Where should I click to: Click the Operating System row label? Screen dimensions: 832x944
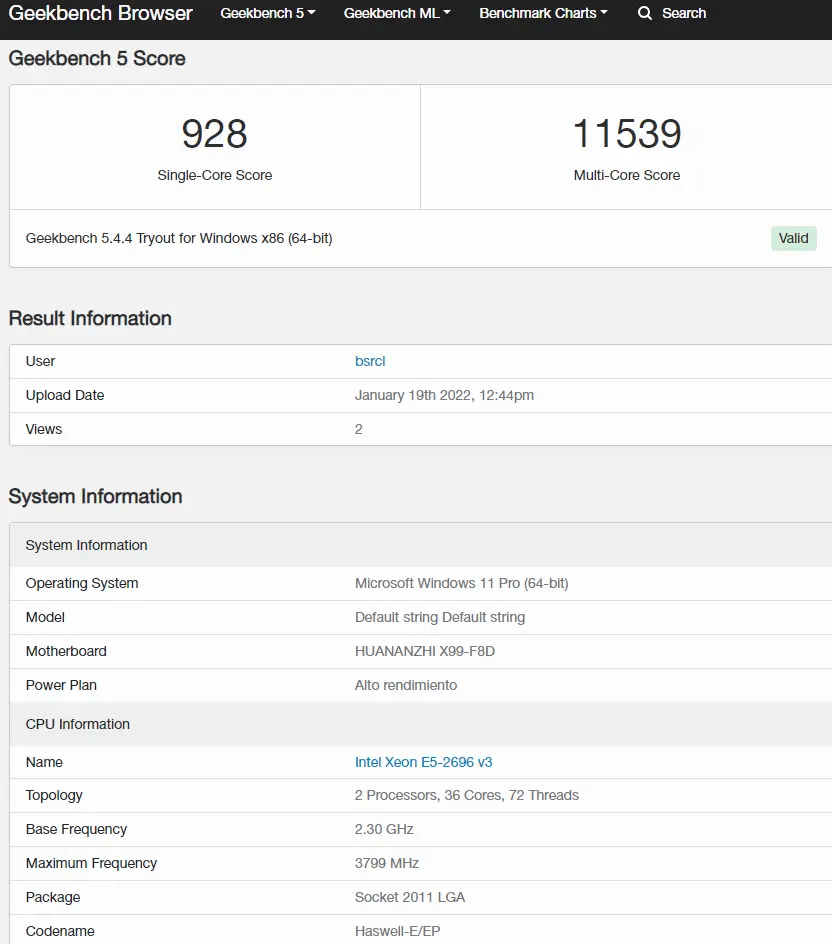(82, 583)
